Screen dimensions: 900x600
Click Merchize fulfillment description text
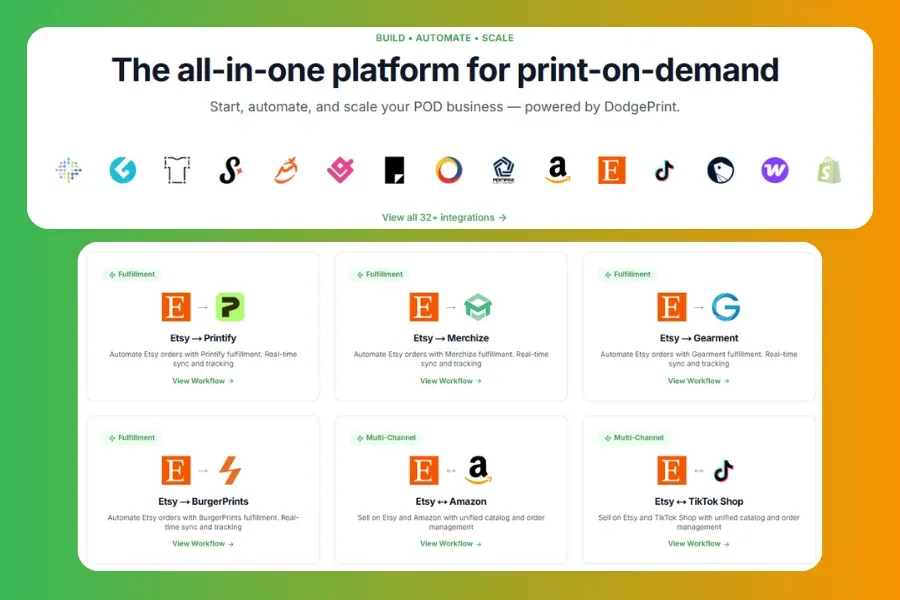451,359
